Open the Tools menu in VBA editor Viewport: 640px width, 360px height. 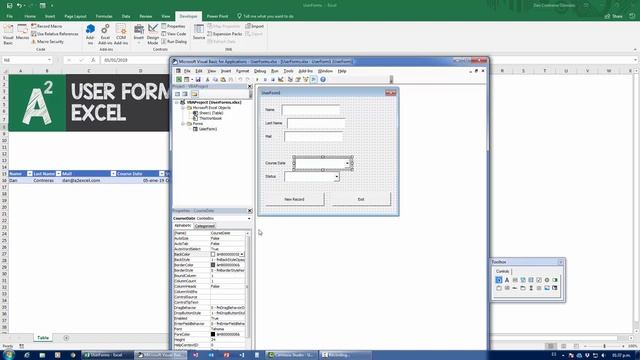(x=288, y=71)
